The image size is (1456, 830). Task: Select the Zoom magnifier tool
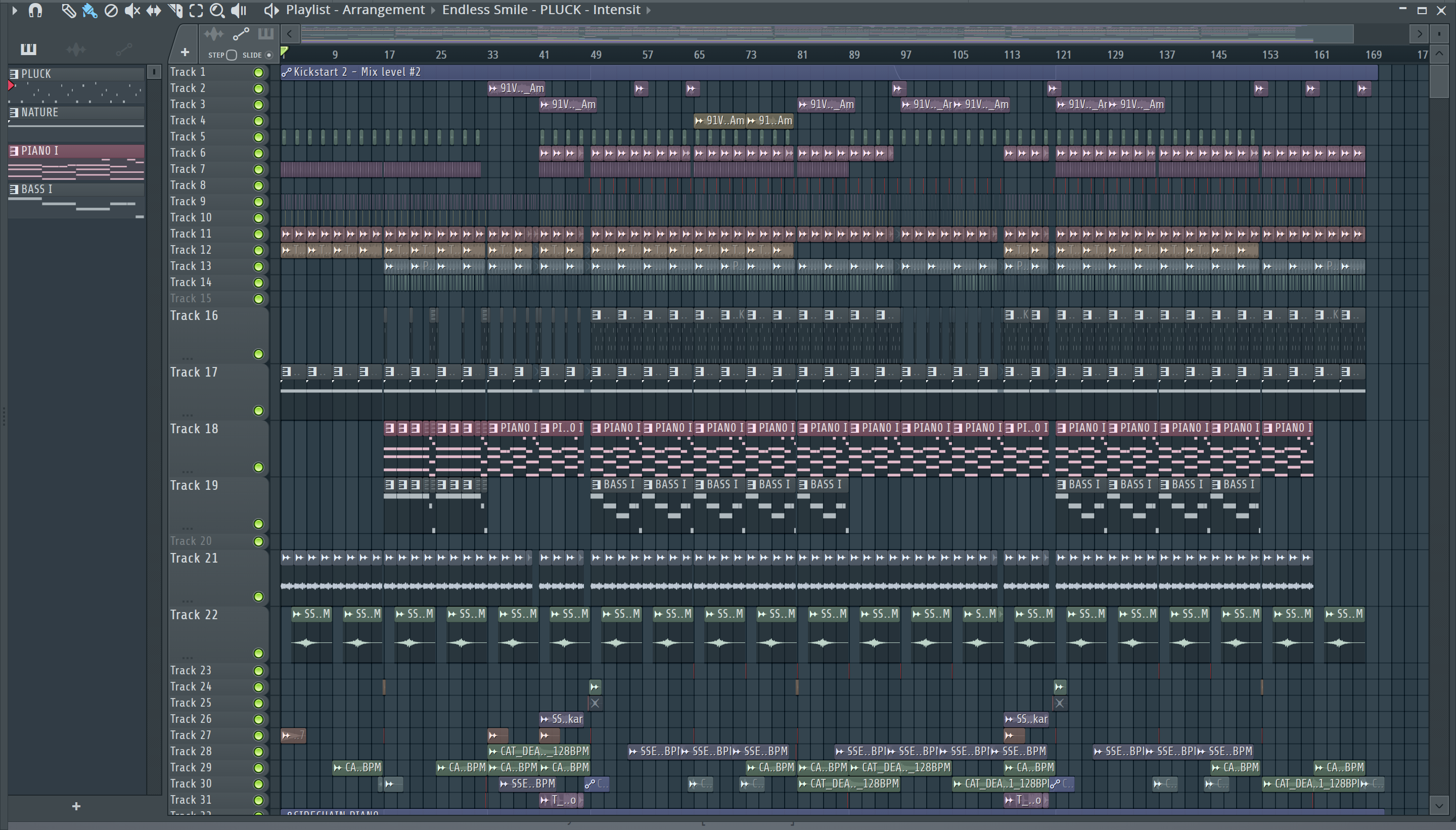pyautogui.click(x=217, y=10)
